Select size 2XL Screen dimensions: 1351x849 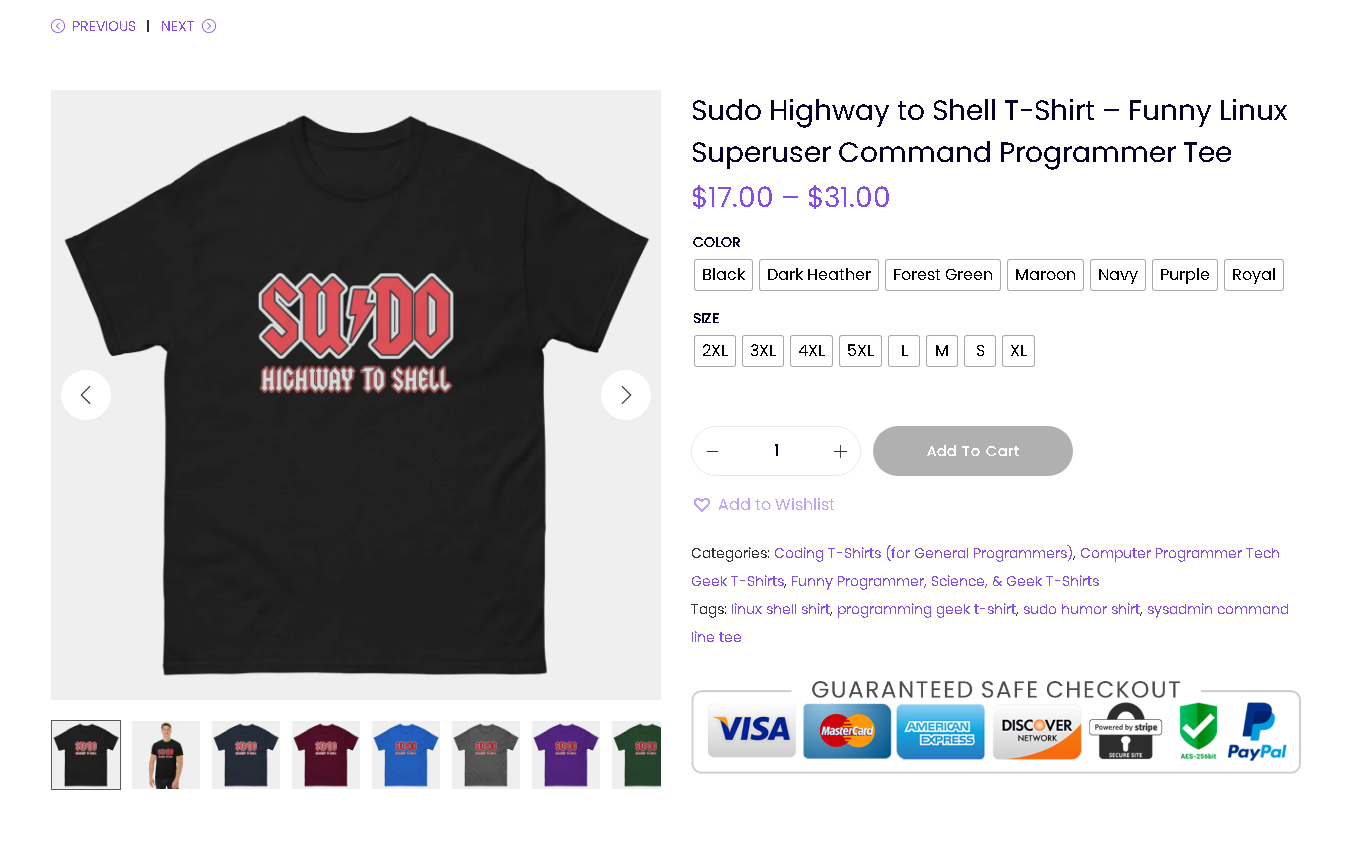[x=715, y=351]
